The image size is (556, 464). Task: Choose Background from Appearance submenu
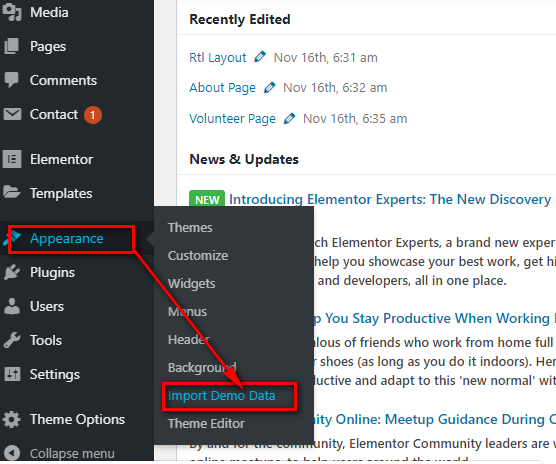coord(202,368)
